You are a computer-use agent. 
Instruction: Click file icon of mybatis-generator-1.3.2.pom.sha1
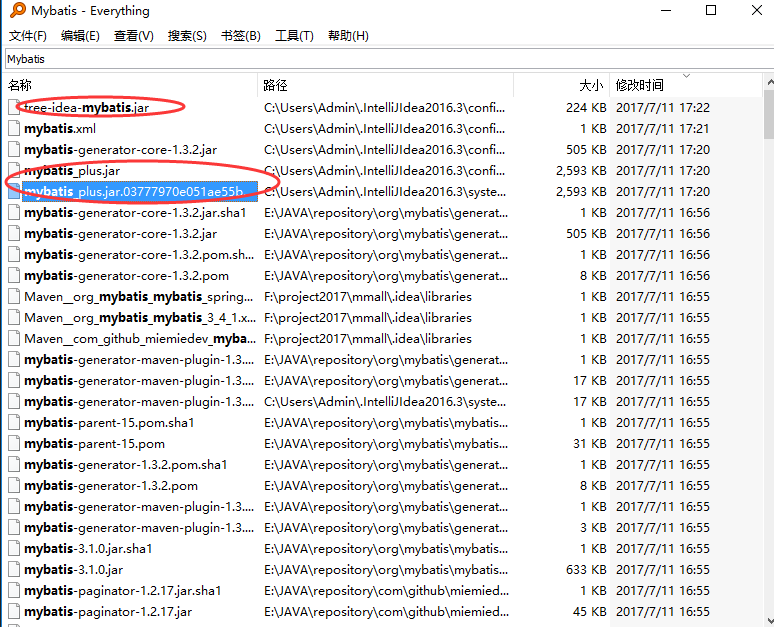14,465
